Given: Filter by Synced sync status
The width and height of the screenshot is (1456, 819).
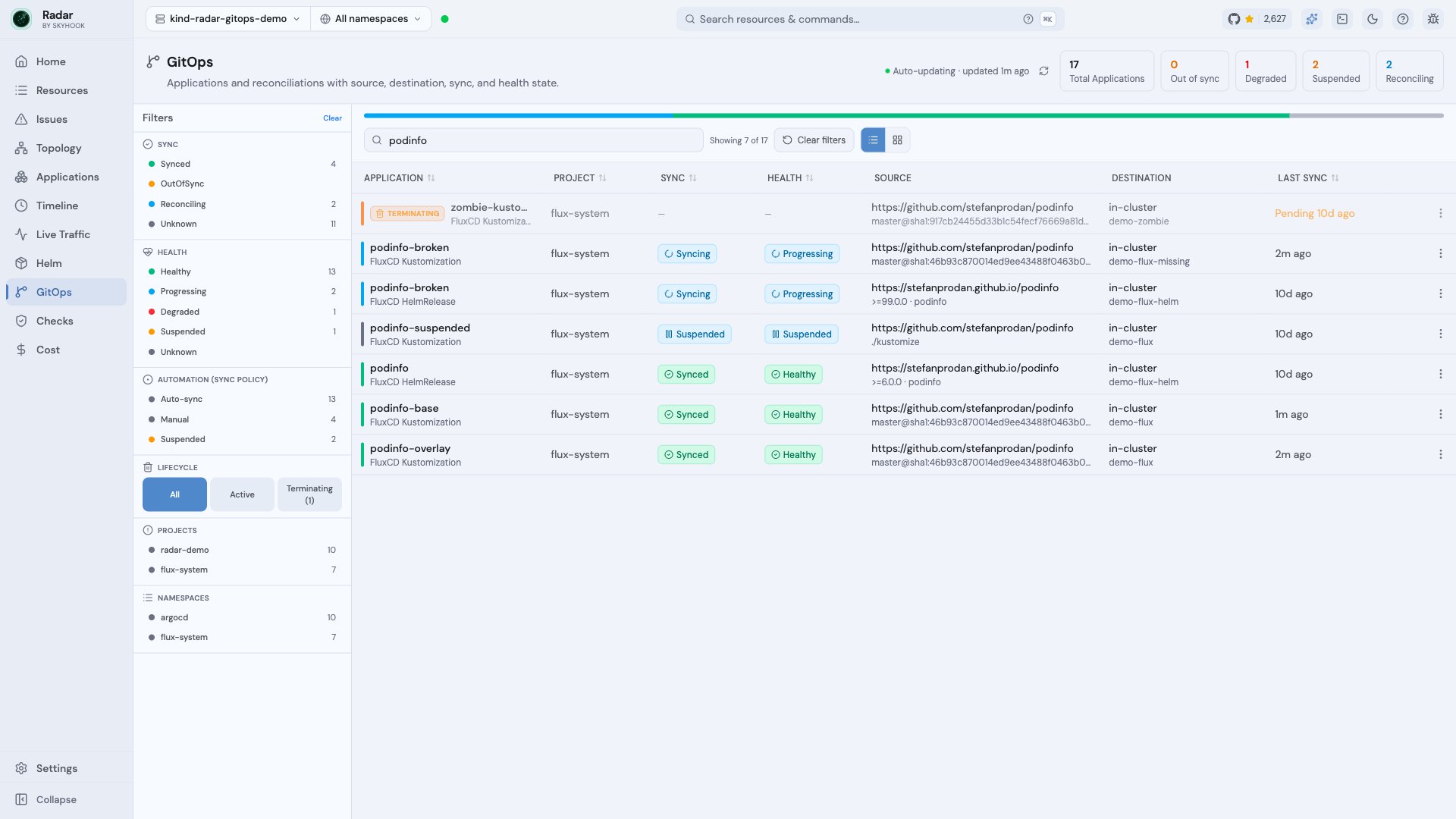Looking at the screenshot, I should click(x=242, y=164).
